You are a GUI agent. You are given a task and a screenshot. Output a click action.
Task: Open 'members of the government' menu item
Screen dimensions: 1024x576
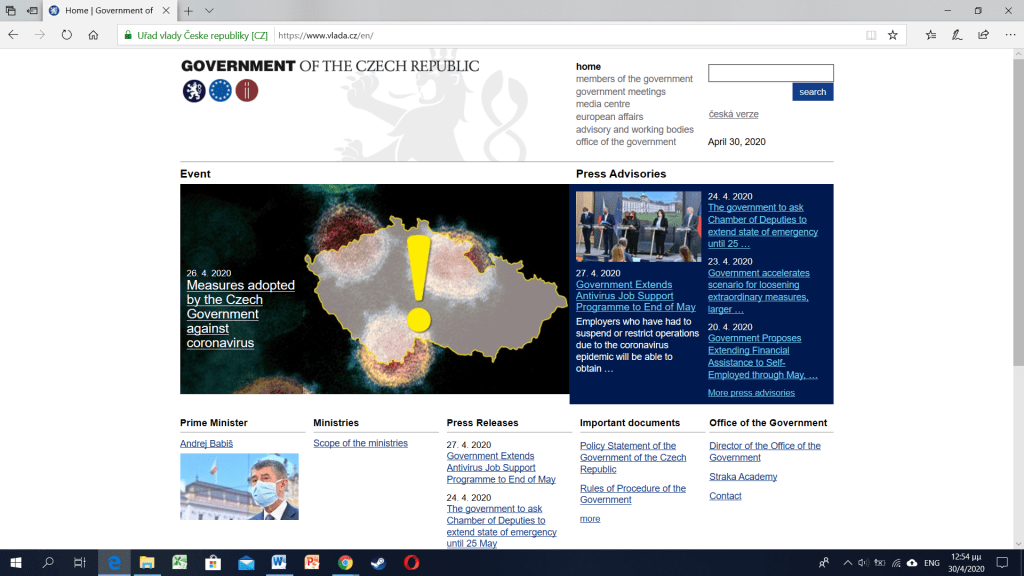point(634,79)
